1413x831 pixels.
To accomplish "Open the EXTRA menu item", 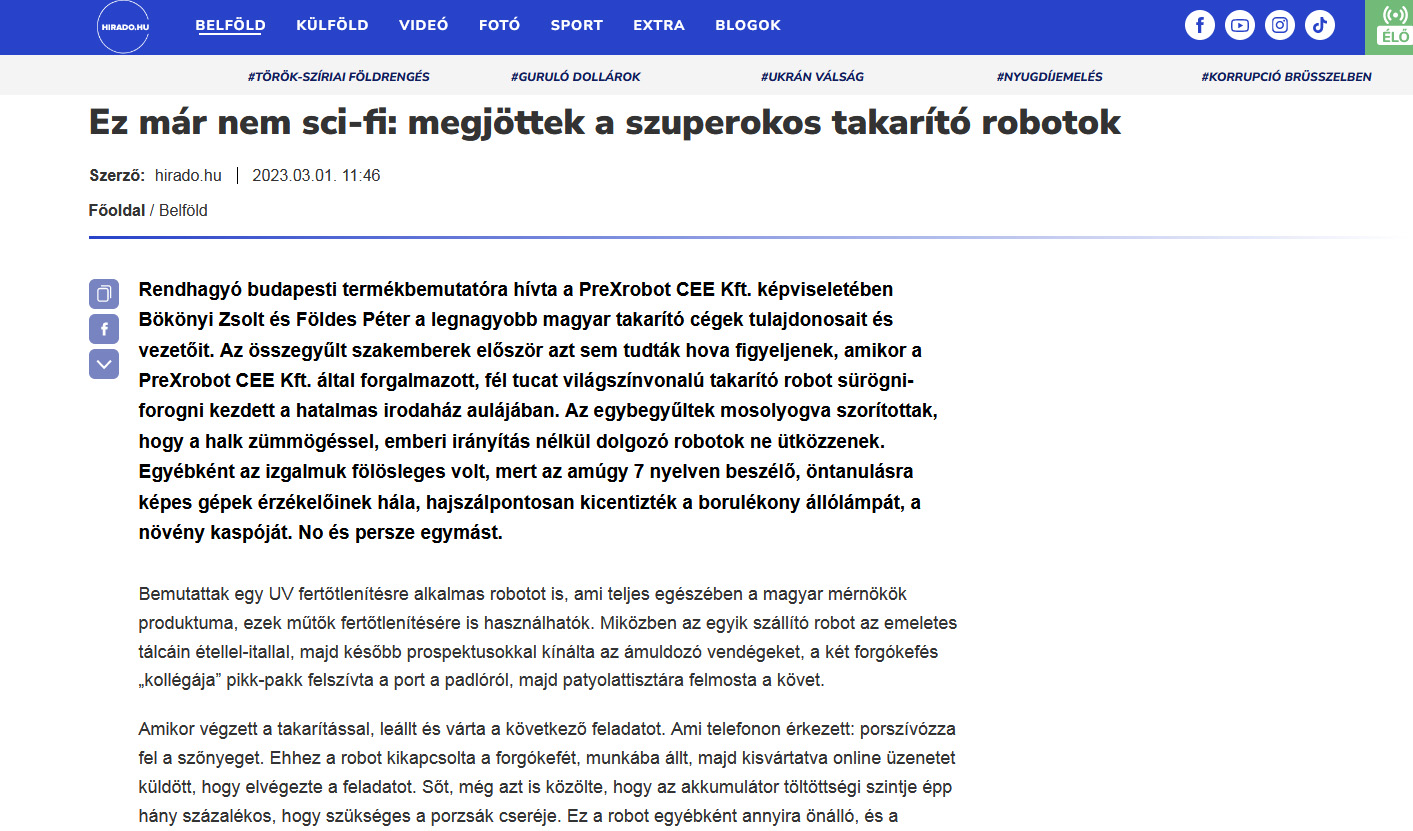I will click(659, 26).
